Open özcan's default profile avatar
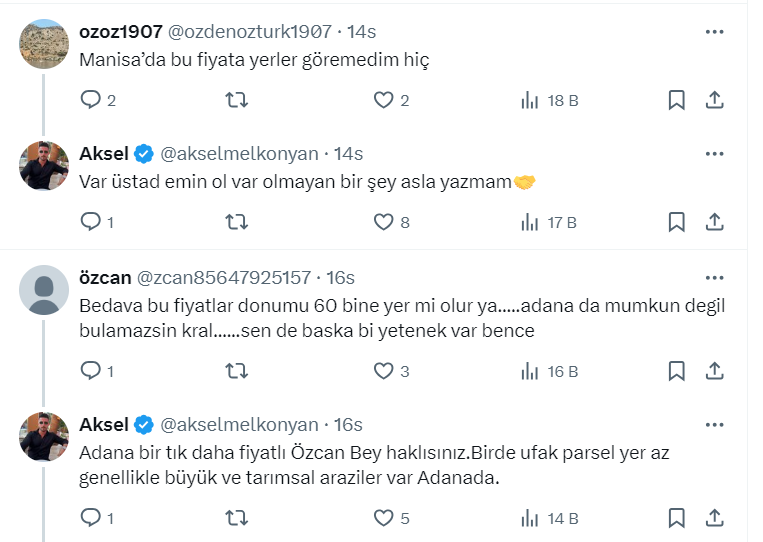This screenshot has height=542, width=763. (44, 290)
